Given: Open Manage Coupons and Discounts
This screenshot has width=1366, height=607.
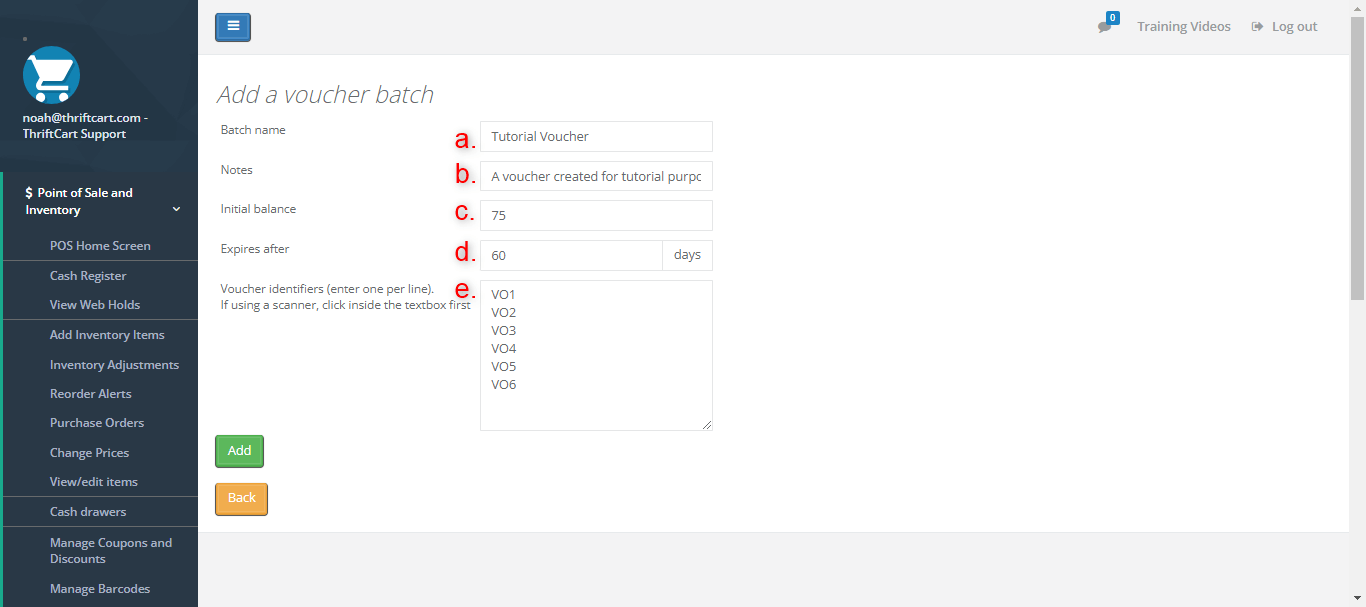Looking at the screenshot, I should coord(110,550).
